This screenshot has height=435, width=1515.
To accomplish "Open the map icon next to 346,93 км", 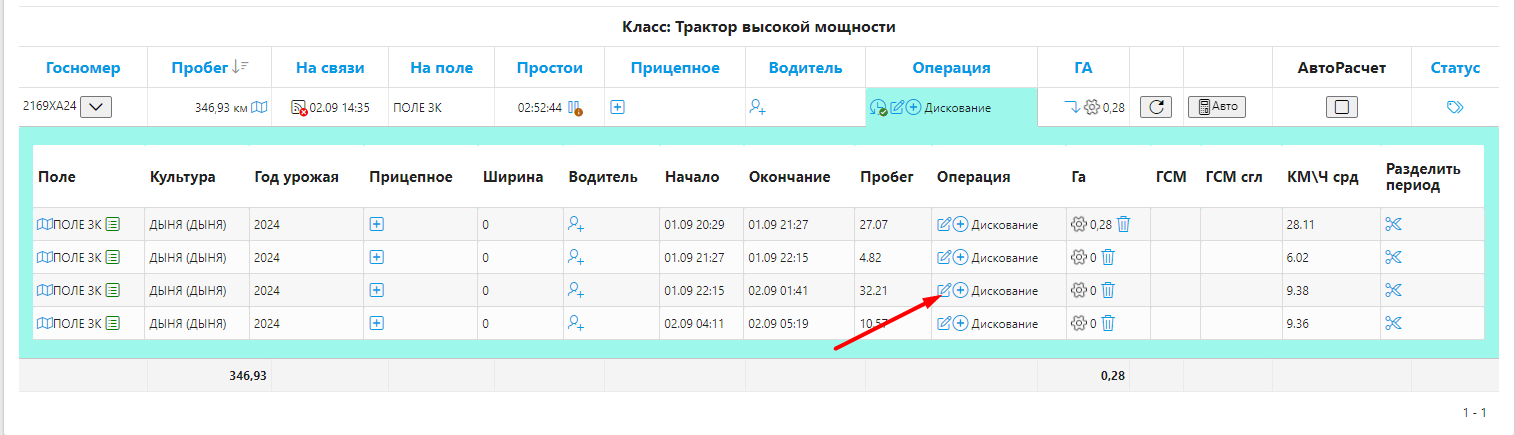I will coord(259,107).
